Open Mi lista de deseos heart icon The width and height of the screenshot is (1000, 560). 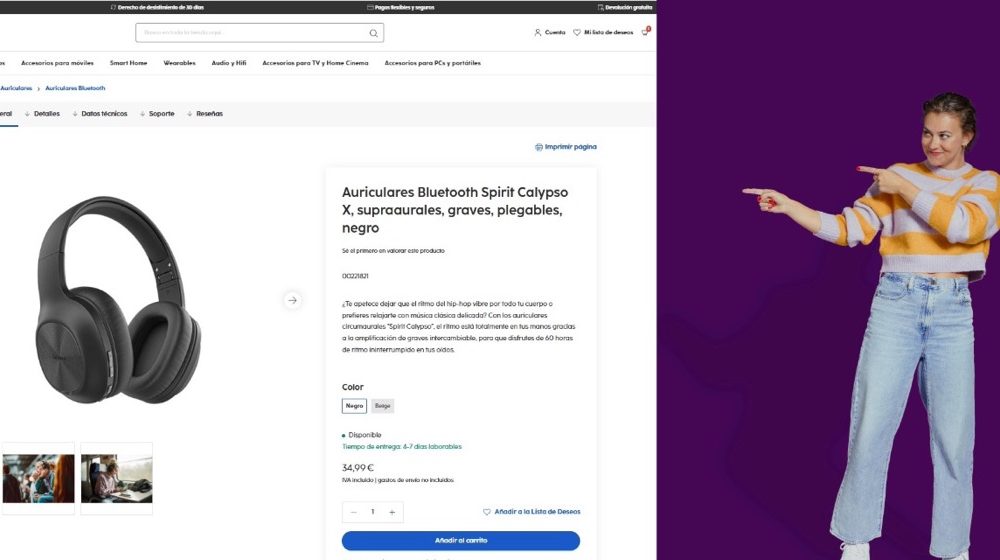(577, 33)
